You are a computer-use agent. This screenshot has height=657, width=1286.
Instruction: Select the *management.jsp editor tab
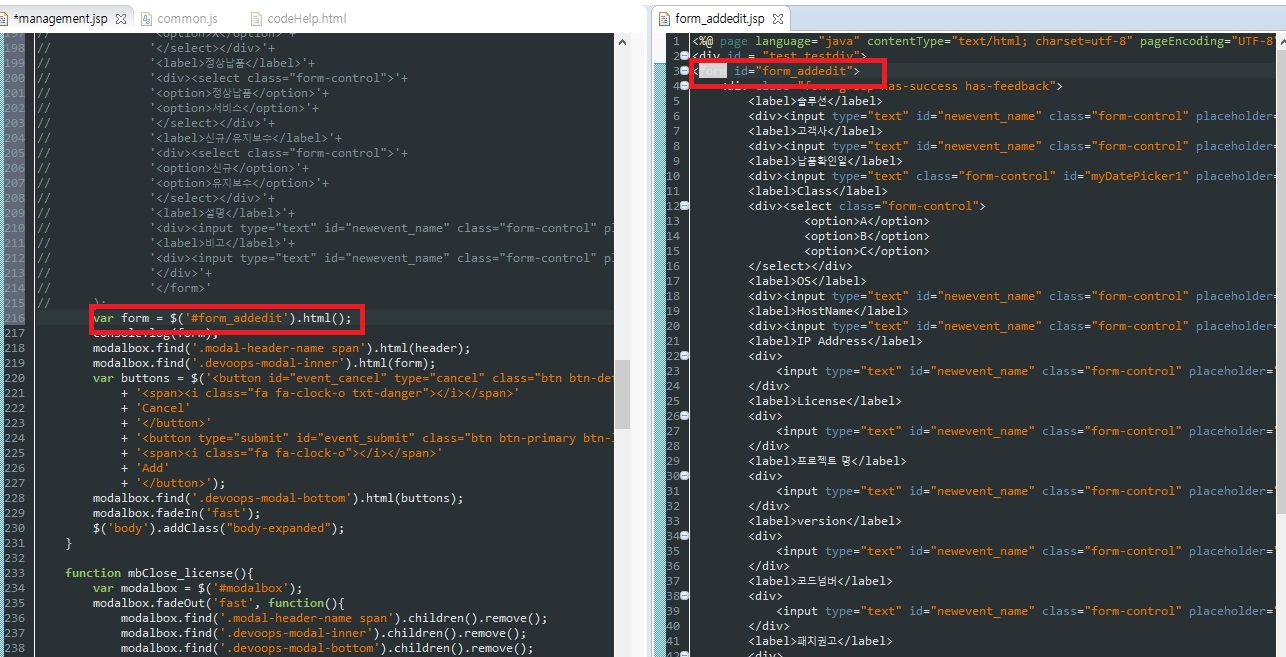click(x=61, y=18)
